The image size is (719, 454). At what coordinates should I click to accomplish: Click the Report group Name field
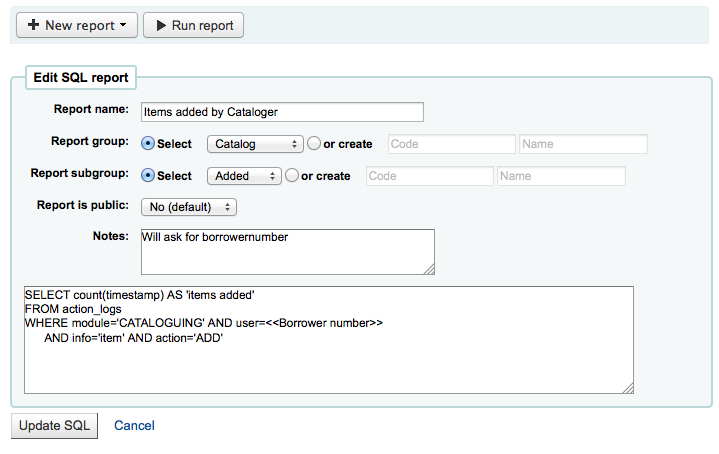pos(583,144)
